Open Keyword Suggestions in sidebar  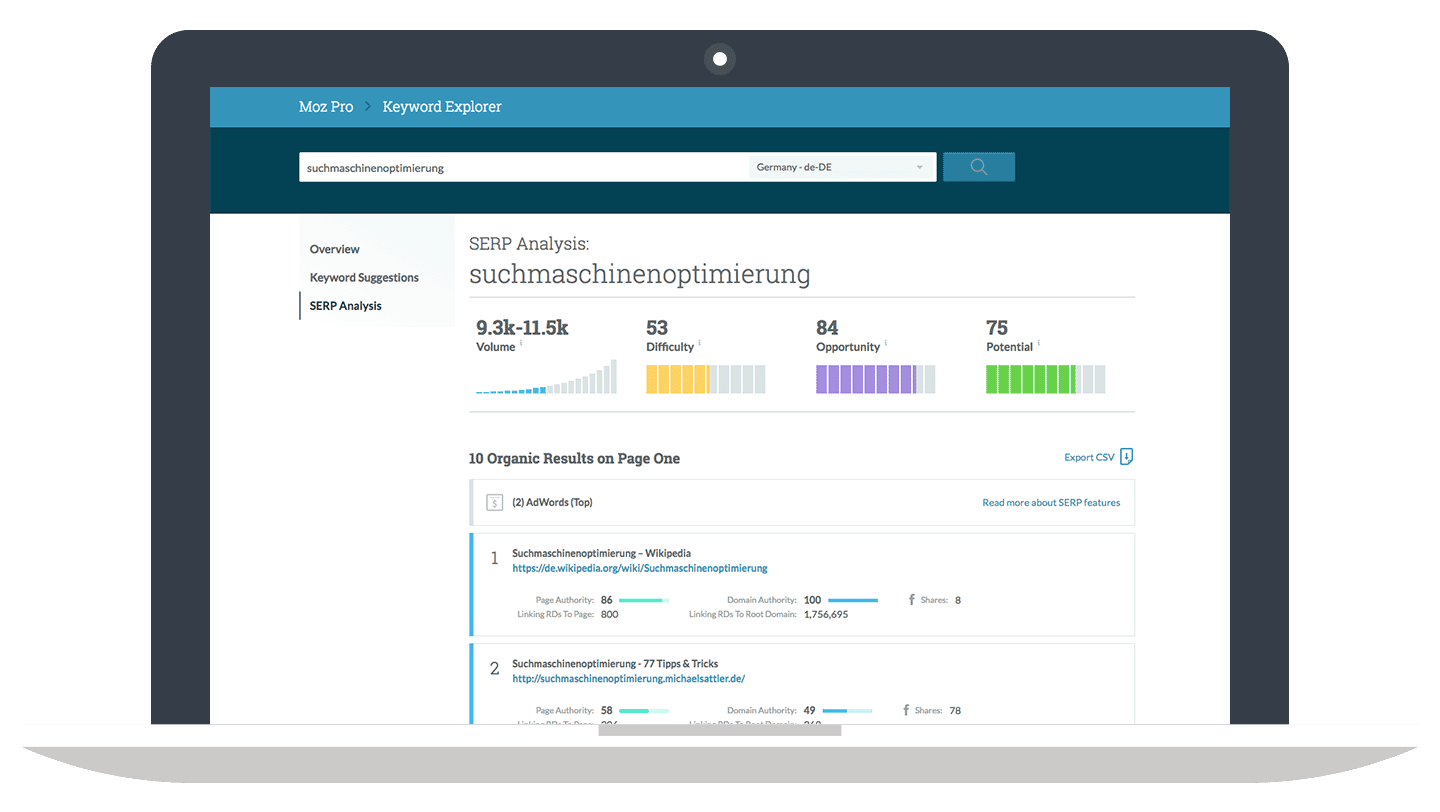point(364,277)
